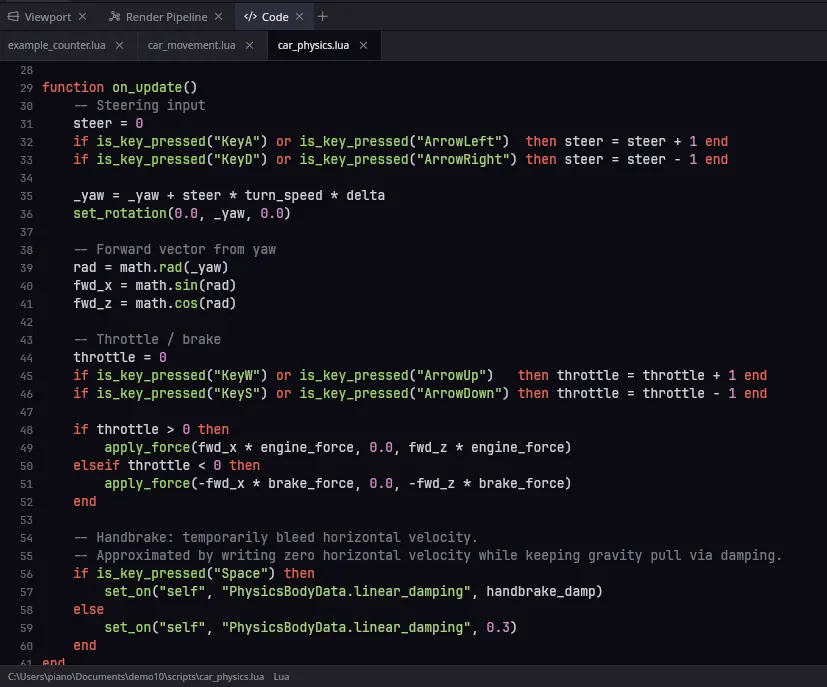Click "ArrowRight" string in the code
The image size is (827, 687).
coord(463,159)
